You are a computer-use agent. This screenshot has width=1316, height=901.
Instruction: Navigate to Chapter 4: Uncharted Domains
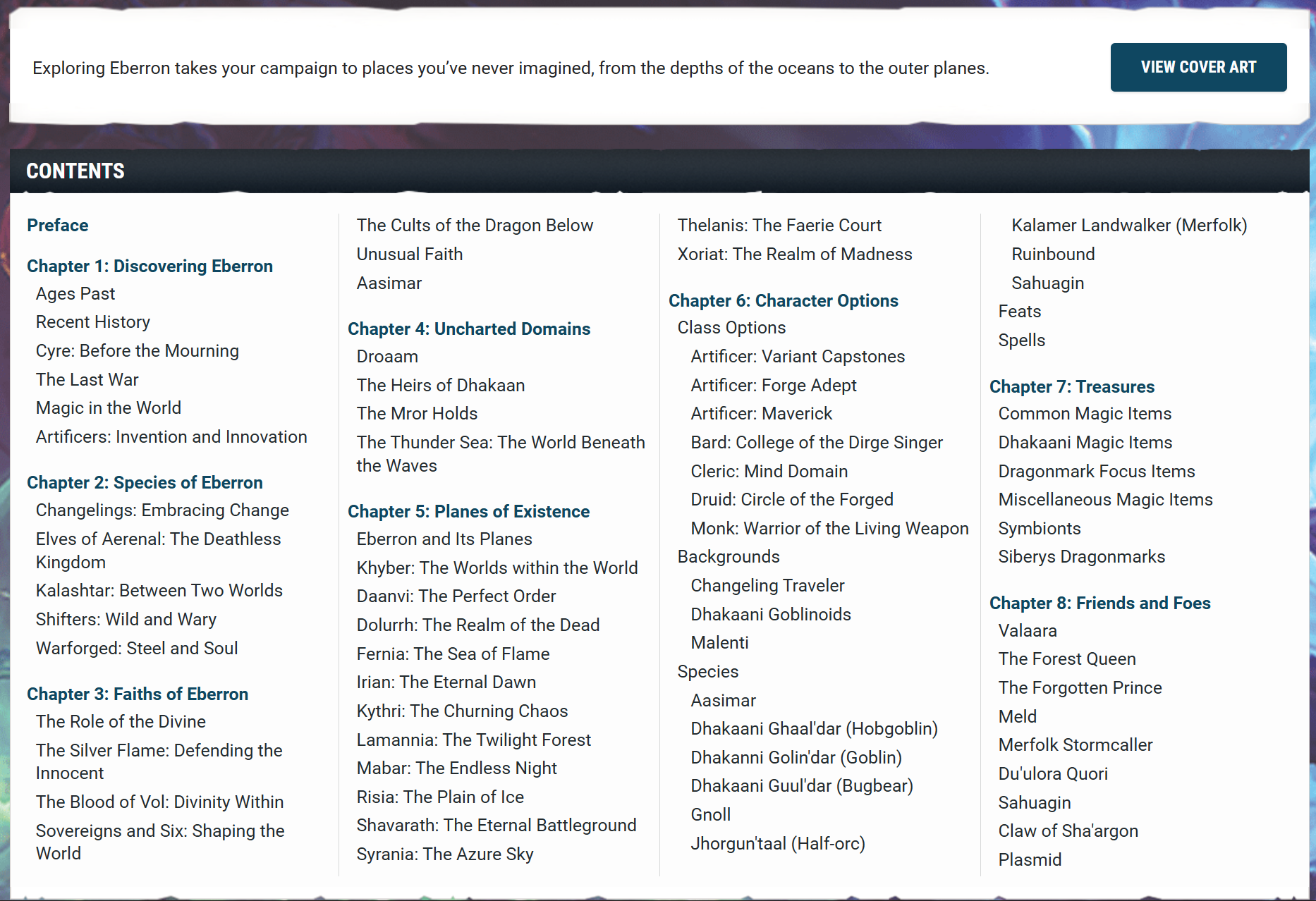pyautogui.click(x=469, y=329)
